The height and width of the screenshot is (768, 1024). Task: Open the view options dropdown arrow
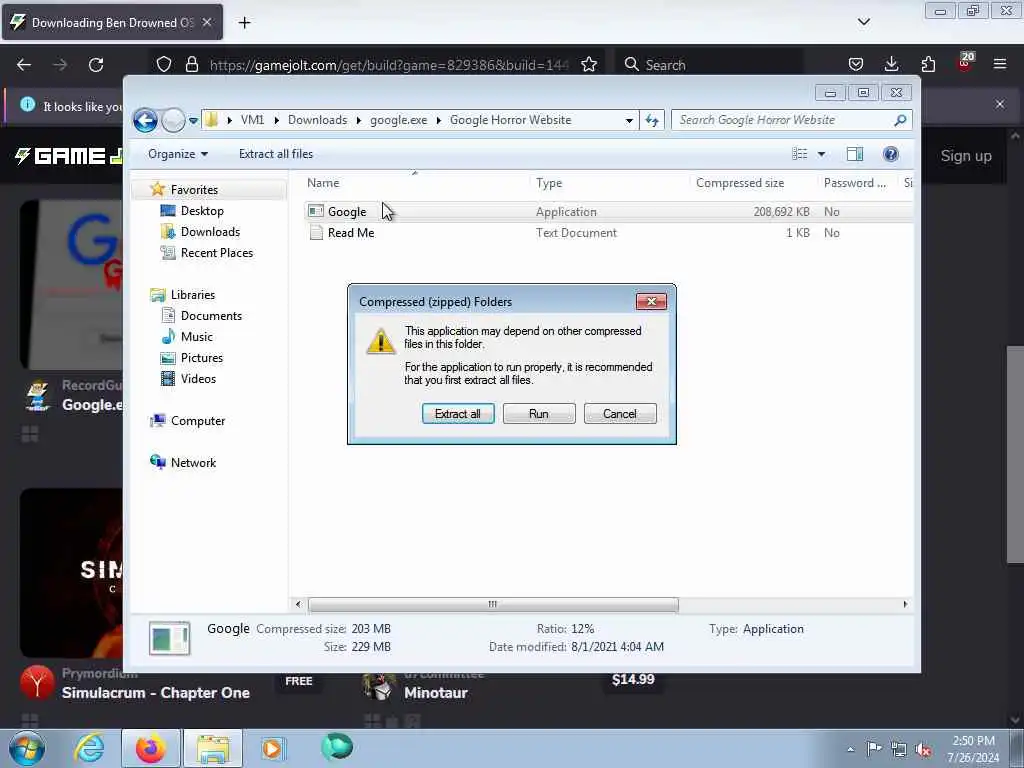822,154
